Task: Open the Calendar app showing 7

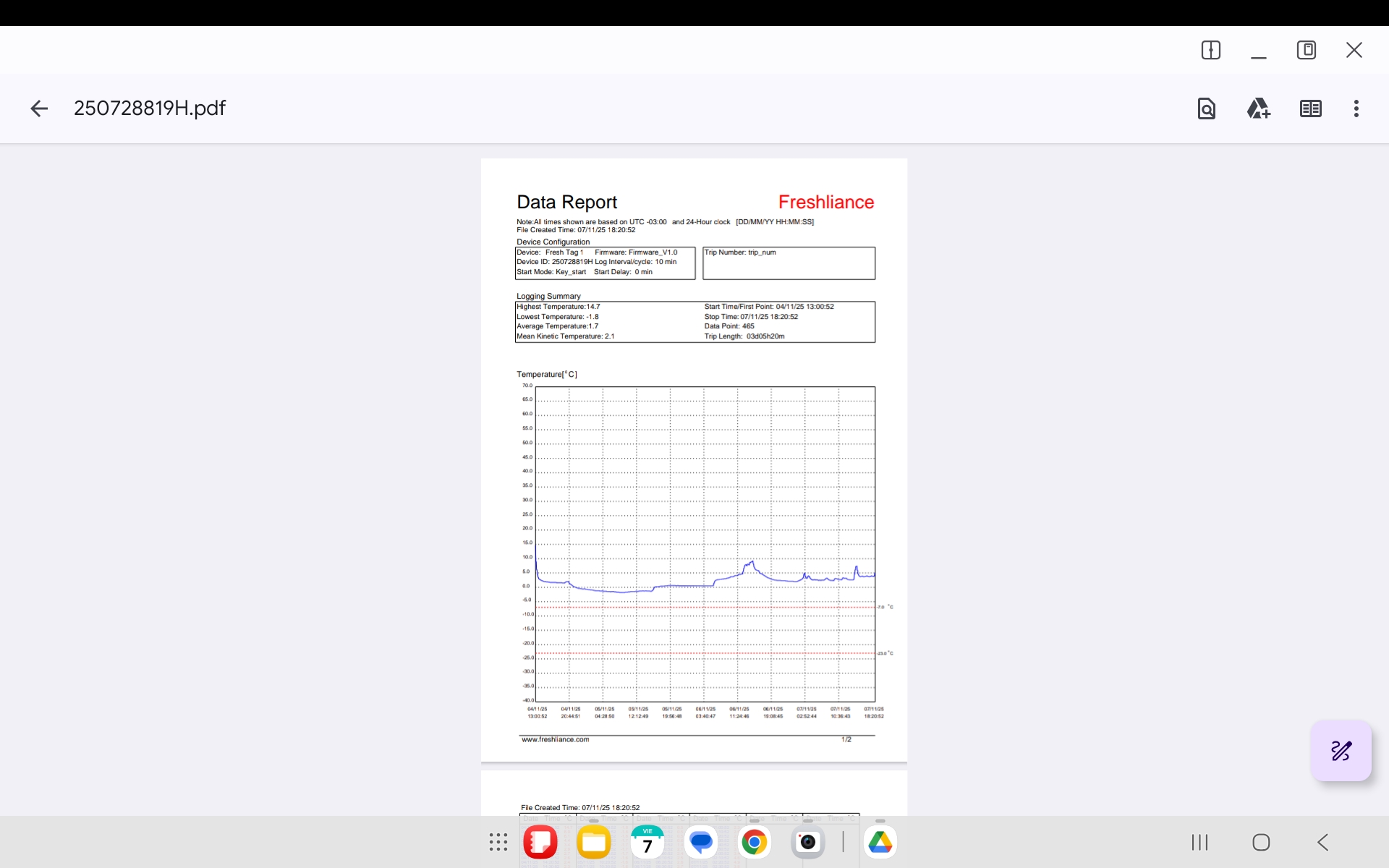Action: click(x=647, y=842)
